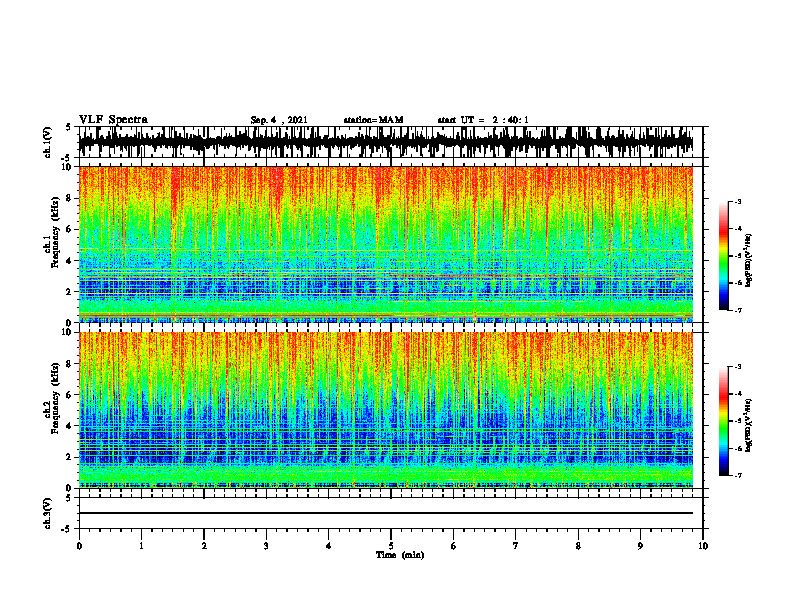Select the "Time (min)" axis label
The image size is (792, 612).
click(400, 555)
